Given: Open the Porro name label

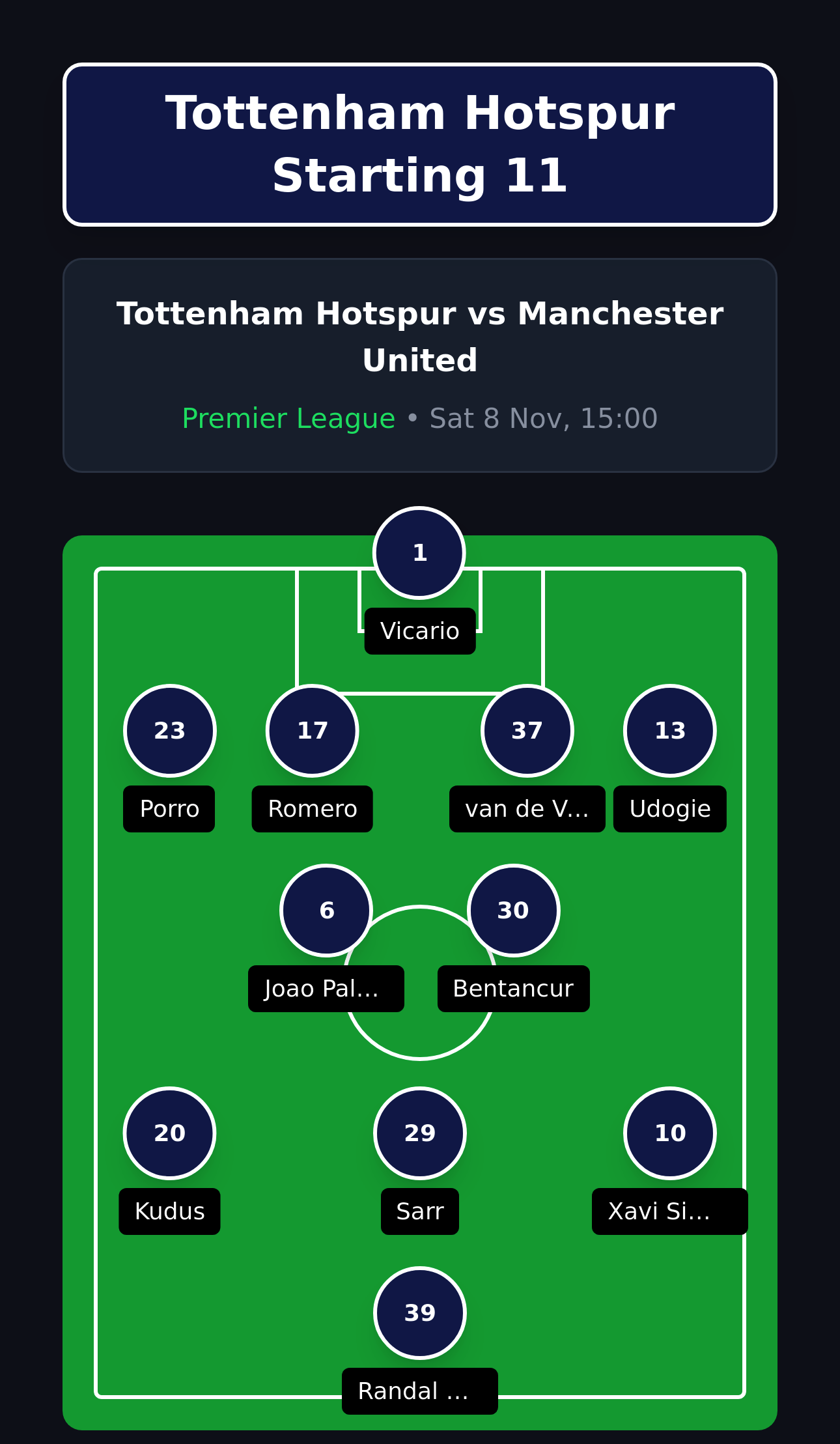Looking at the screenshot, I should pyautogui.click(x=169, y=808).
